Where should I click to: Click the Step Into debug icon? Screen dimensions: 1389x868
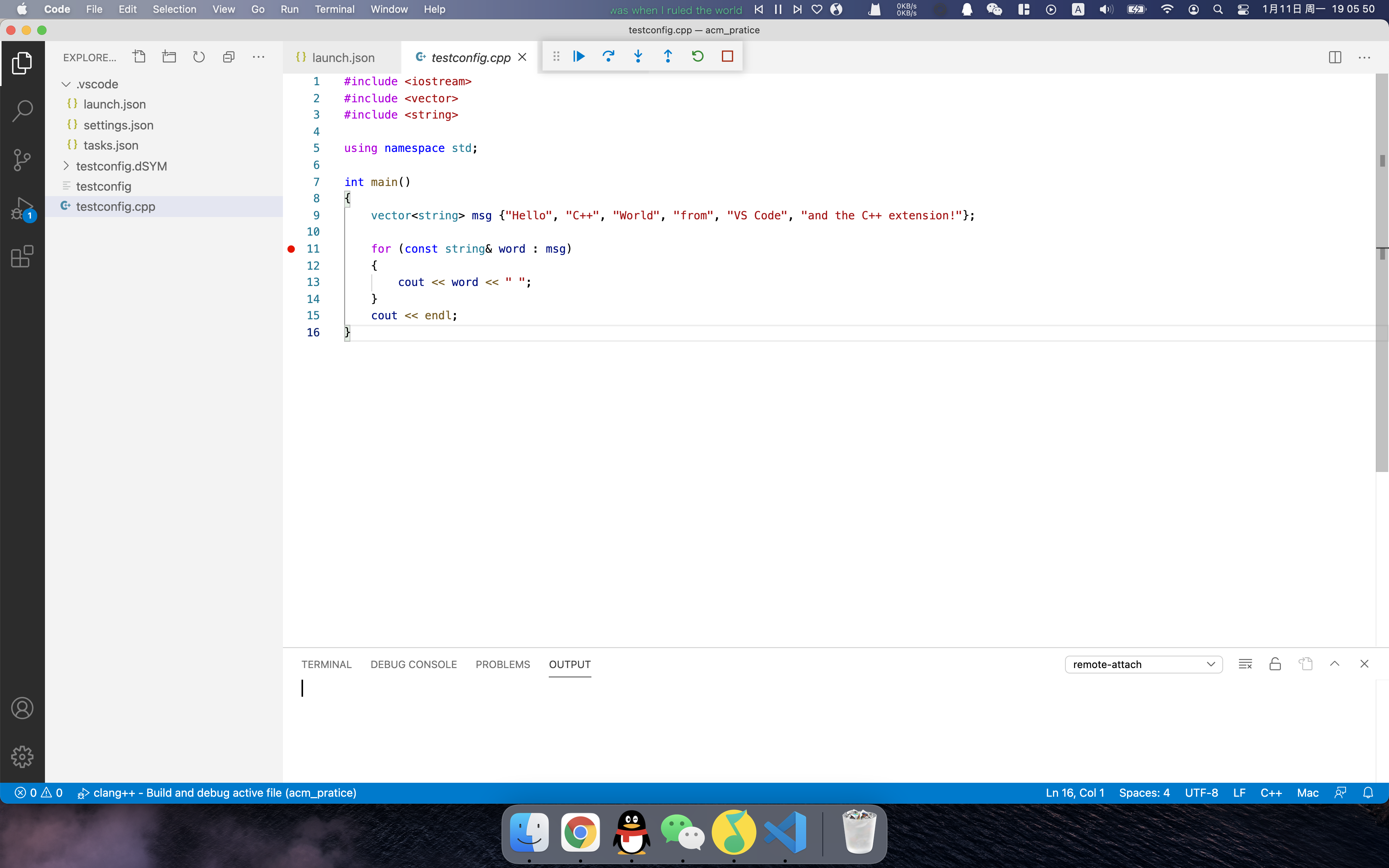(638, 56)
